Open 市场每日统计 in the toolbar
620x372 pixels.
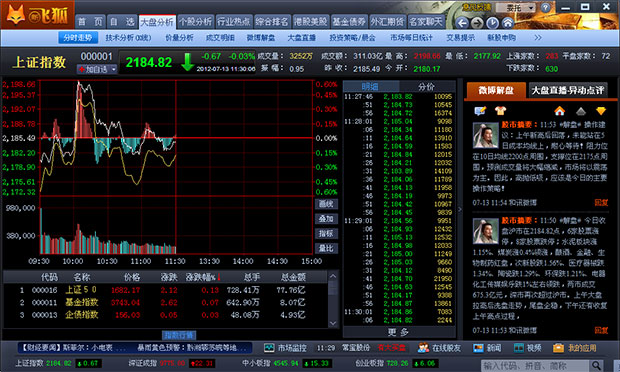[x=411, y=38]
